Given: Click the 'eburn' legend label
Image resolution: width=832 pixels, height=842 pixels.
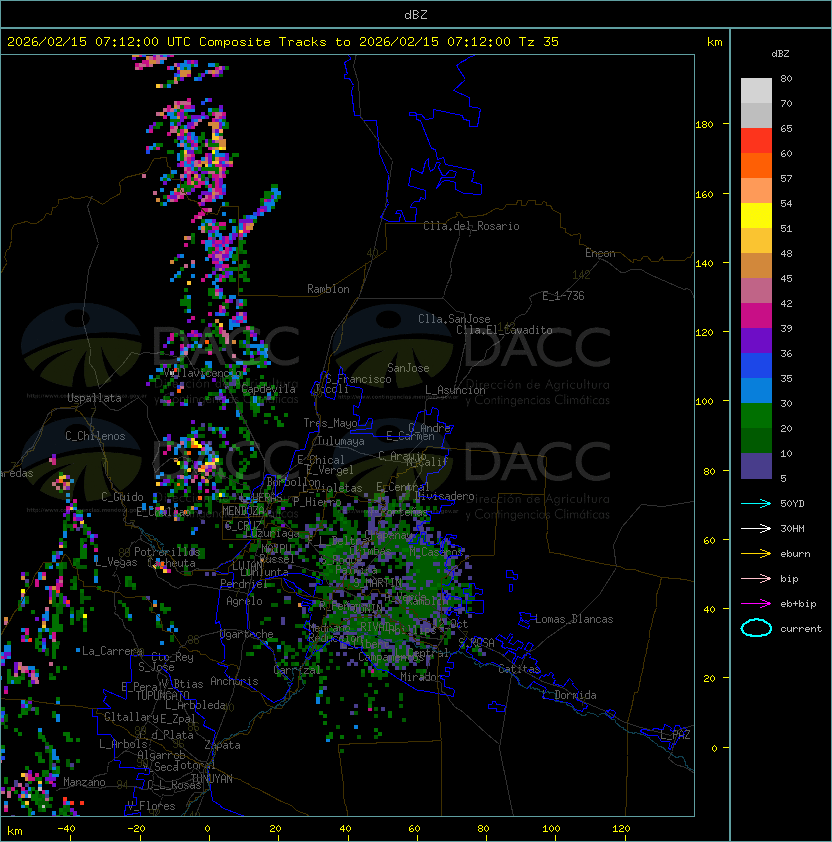Looking at the screenshot, I should click(x=795, y=554).
